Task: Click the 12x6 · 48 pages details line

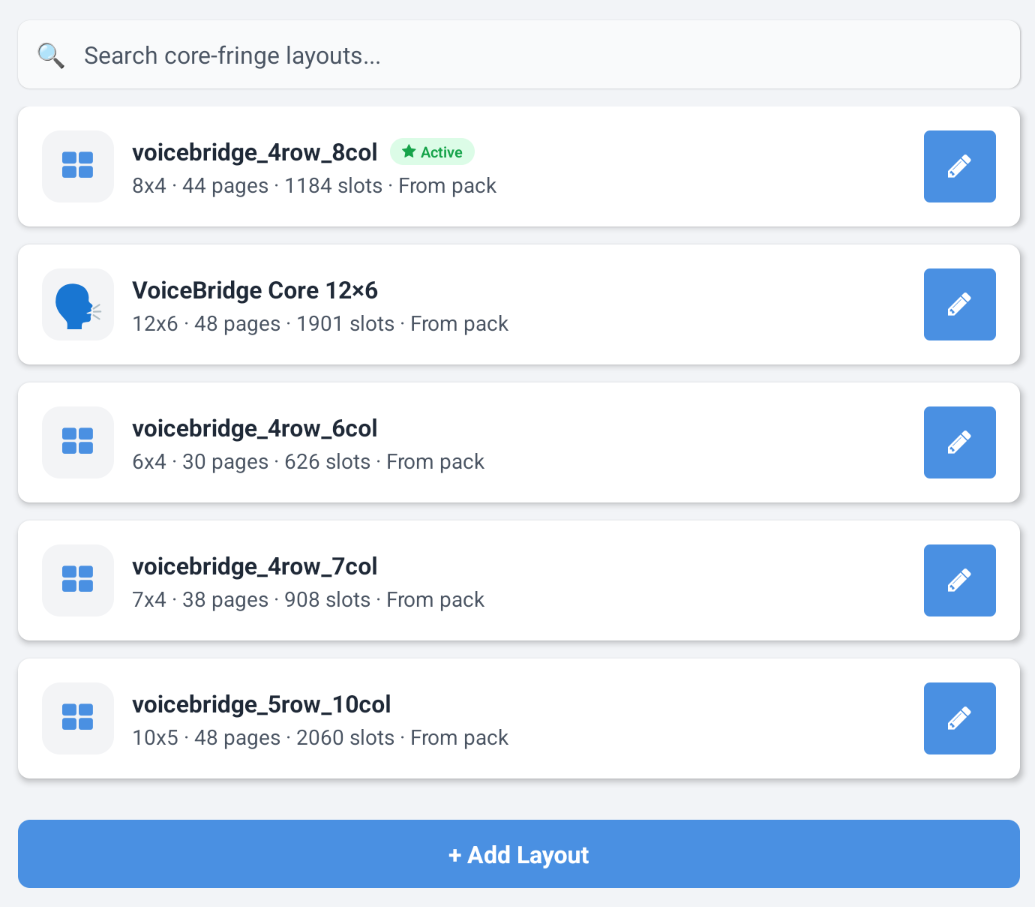Action: tap(320, 324)
